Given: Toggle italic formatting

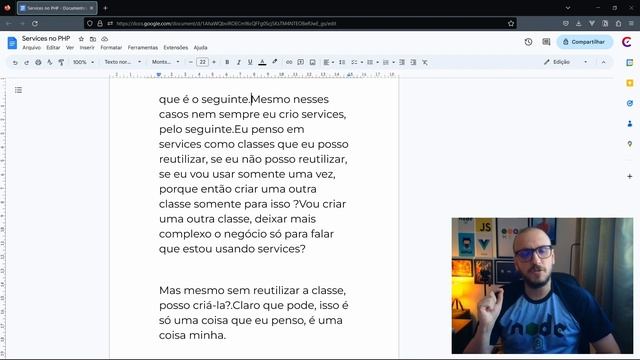Looking at the screenshot, I should tap(239, 62).
